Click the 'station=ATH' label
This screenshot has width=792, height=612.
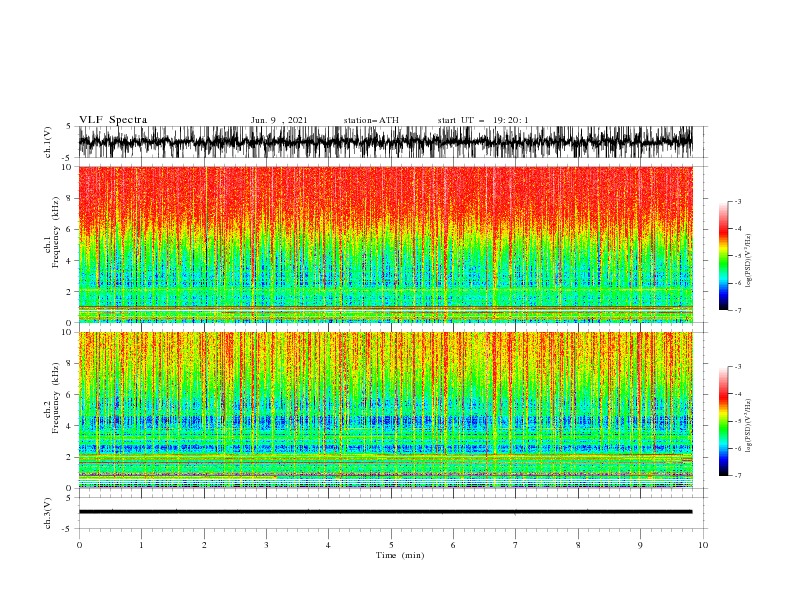[x=371, y=120]
